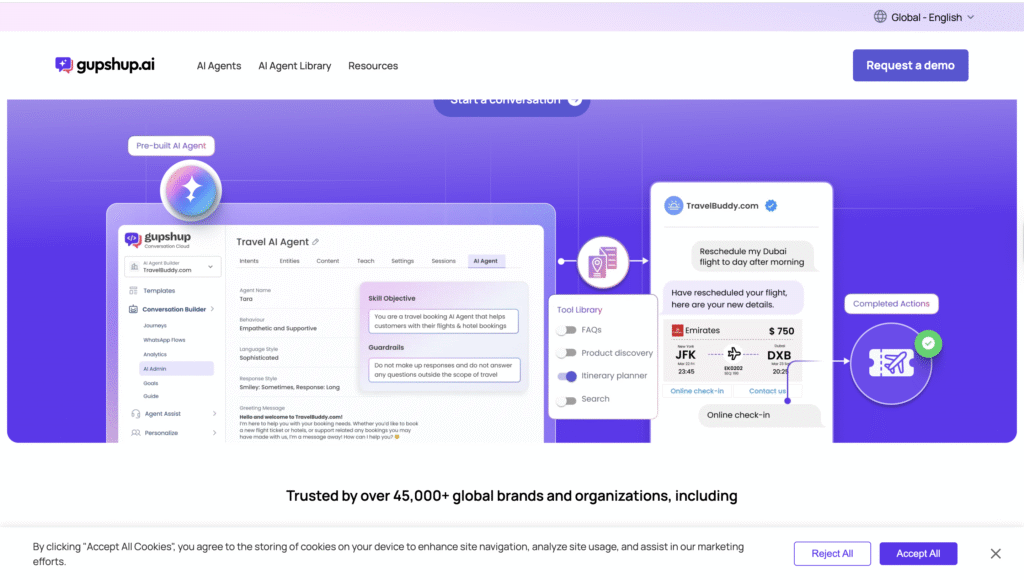1024x580 pixels.
Task: Select Goals in the sidebar
Action: pos(151,383)
